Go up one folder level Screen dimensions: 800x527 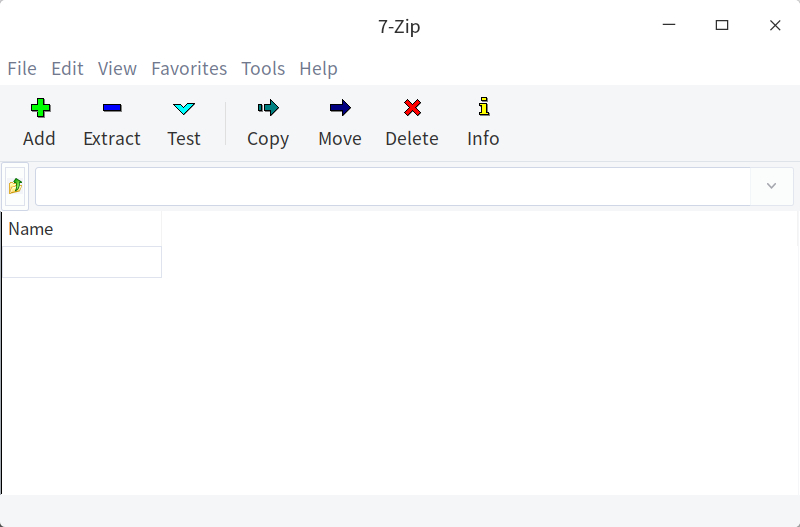tap(16, 186)
